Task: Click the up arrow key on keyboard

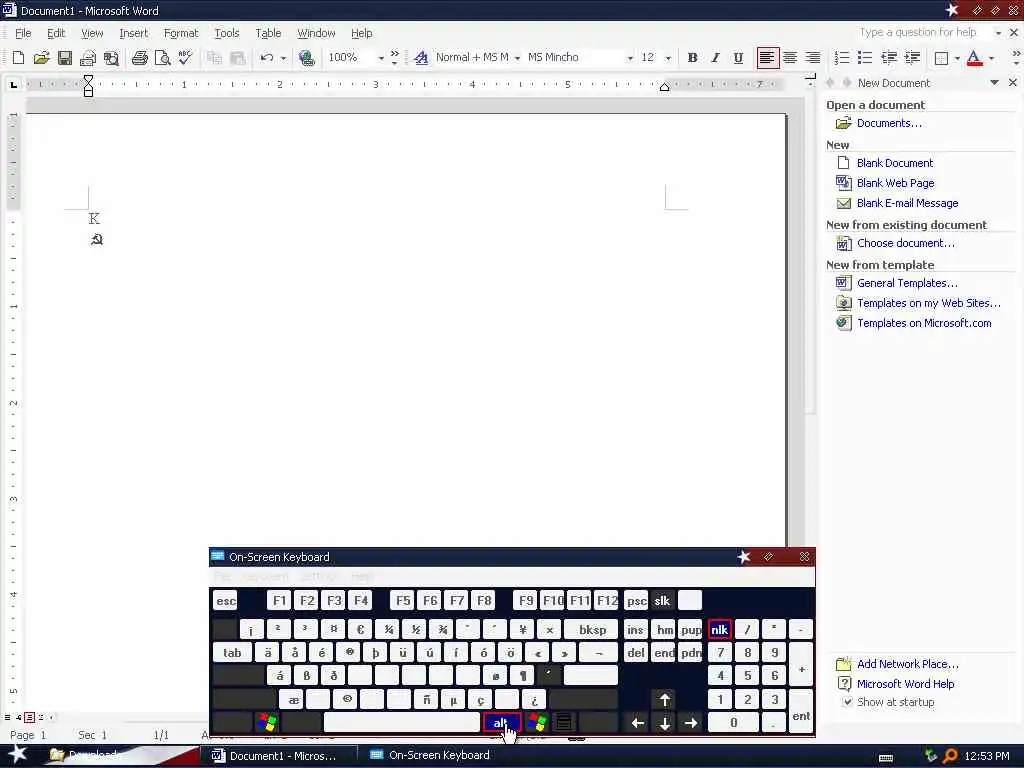Action: [x=664, y=699]
